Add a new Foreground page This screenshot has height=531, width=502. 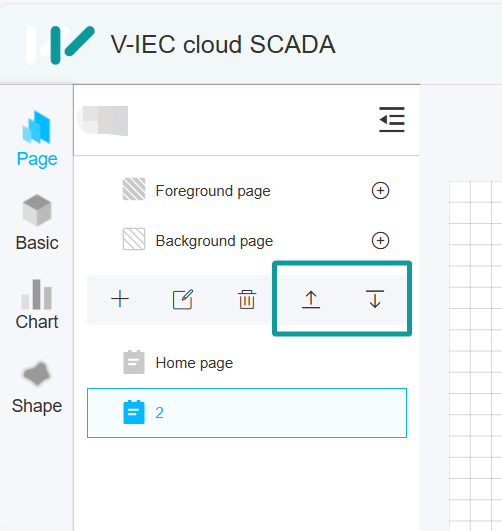[x=380, y=191]
